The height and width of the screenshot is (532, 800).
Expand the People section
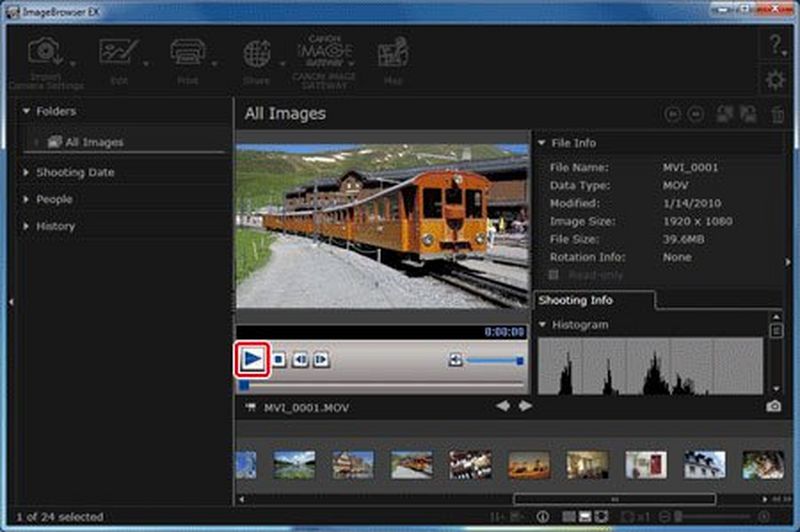(x=54, y=199)
